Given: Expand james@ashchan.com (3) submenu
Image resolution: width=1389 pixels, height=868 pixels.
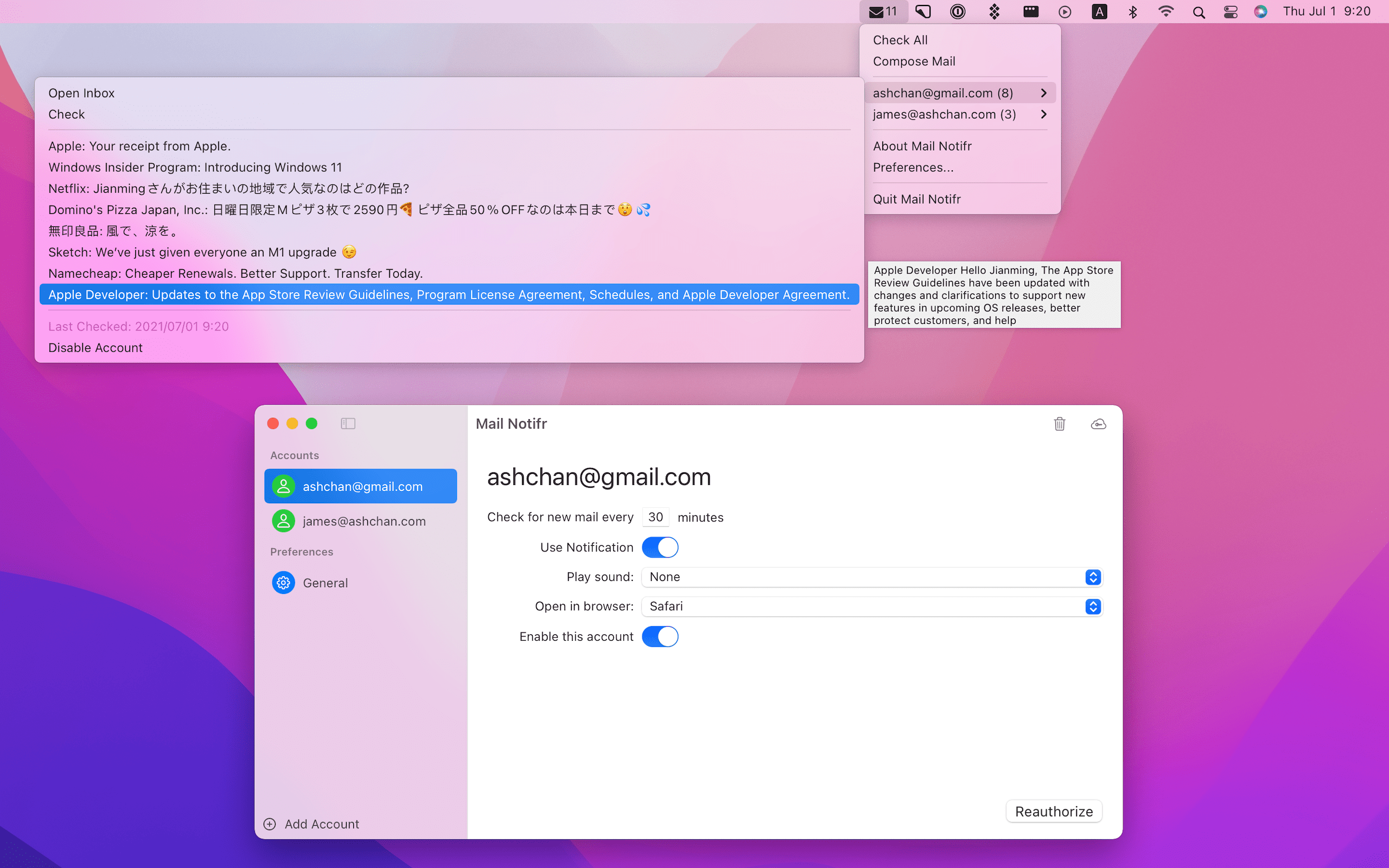Looking at the screenshot, I should pos(960,114).
